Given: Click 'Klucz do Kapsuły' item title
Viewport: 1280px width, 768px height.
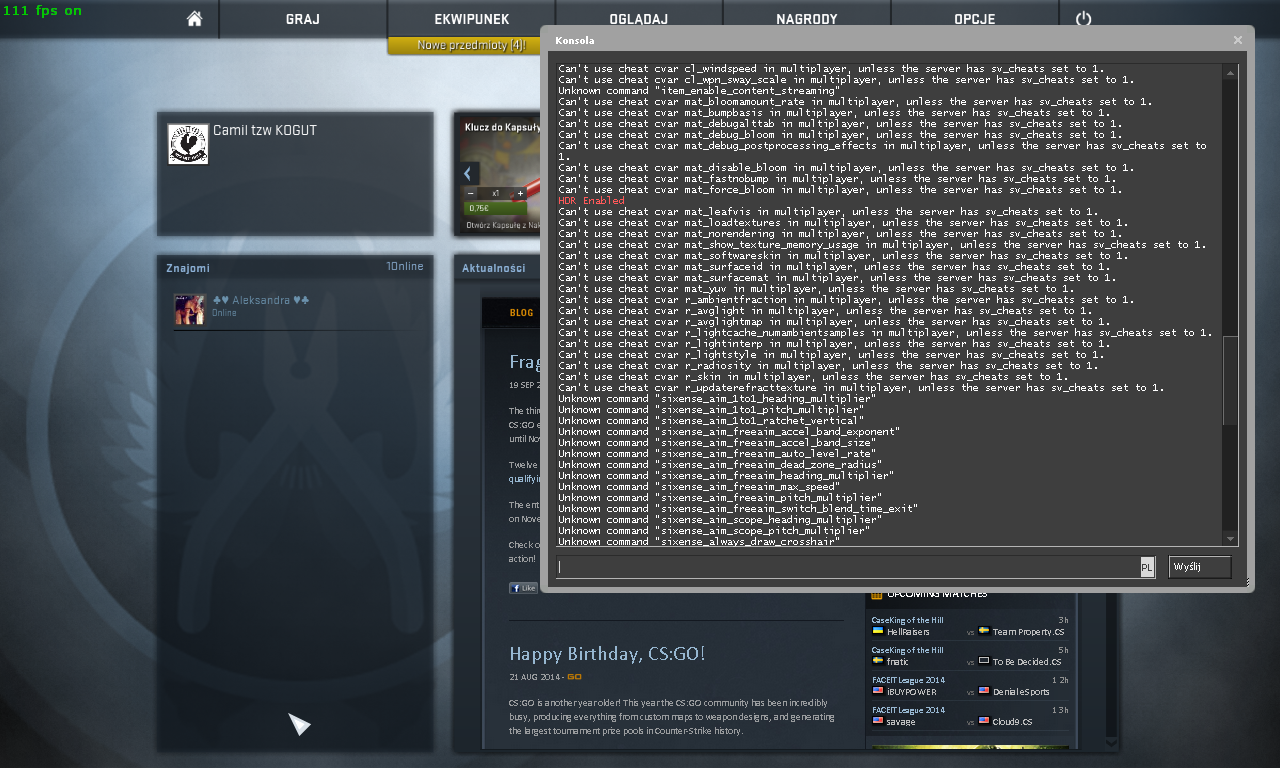Looking at the screenshot, I should (x=502, y=127).
